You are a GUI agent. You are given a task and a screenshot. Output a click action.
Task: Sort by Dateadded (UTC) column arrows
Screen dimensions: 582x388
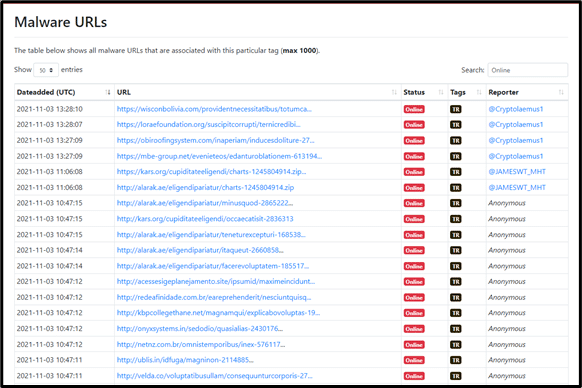tap(108, 92)
